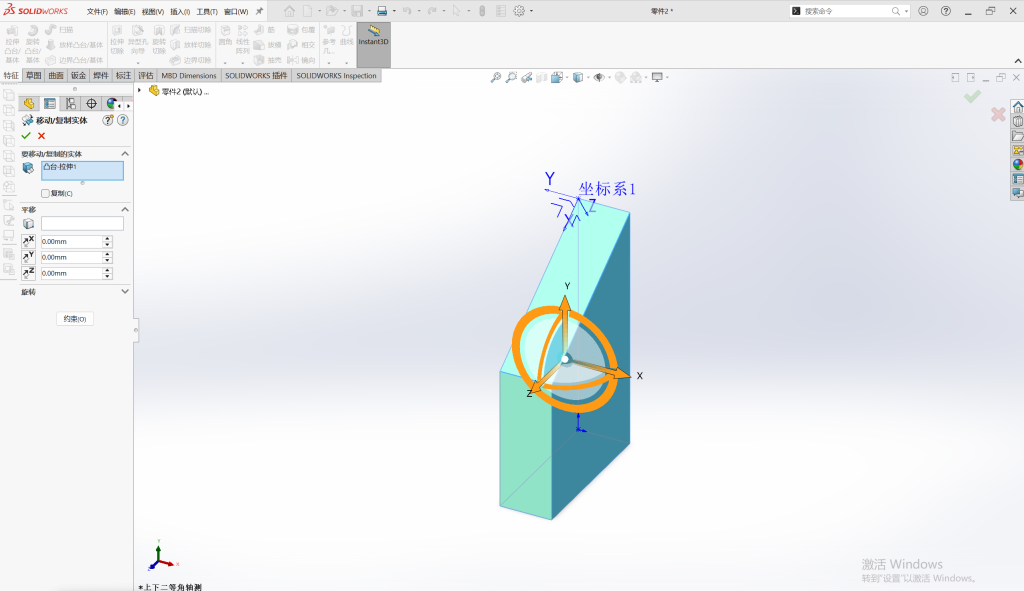The height and width of the screenshot is (591, 1024).
Task: Click the Delta Y 0.00mm input field
Action: pos(71,257)
